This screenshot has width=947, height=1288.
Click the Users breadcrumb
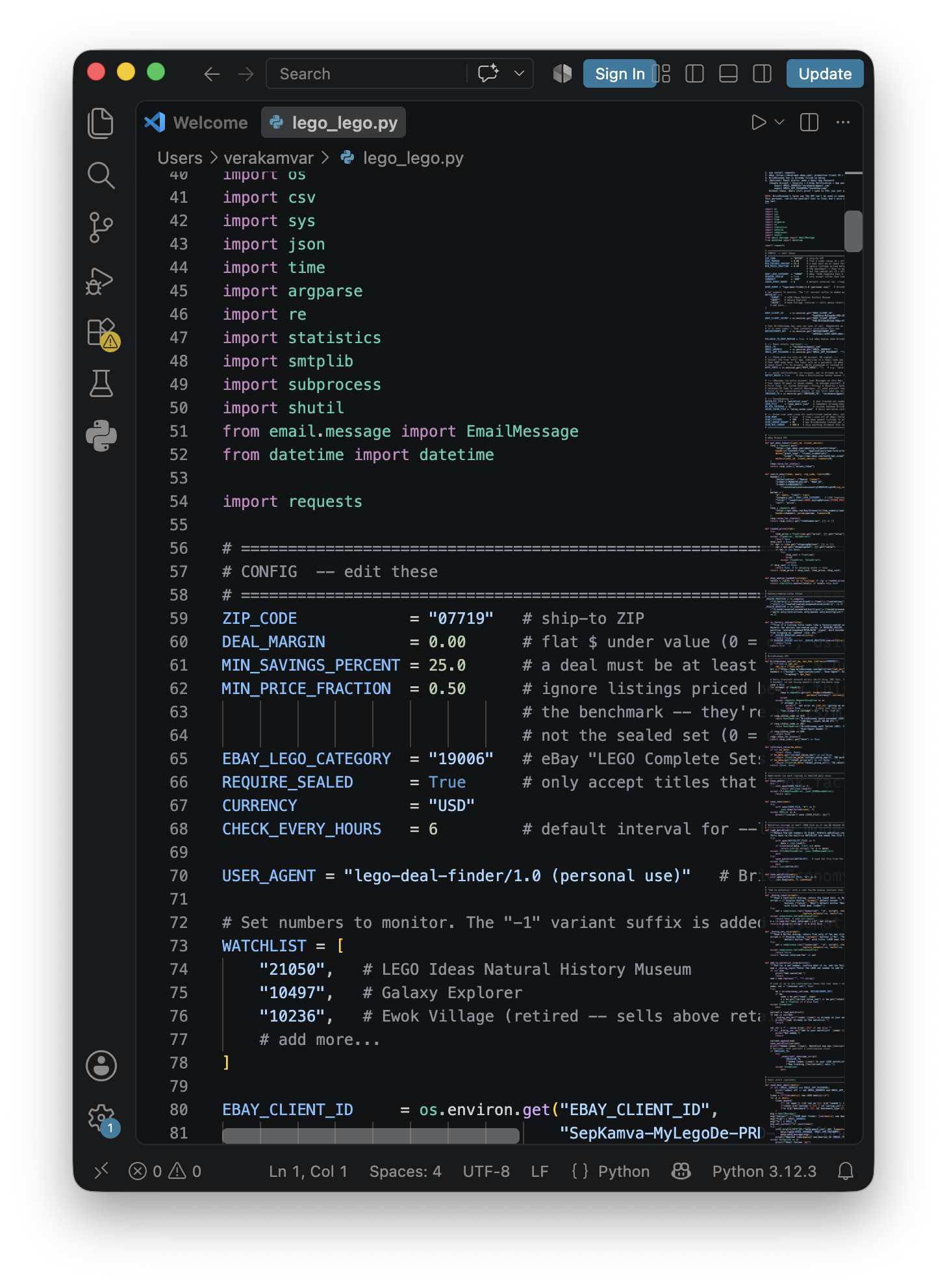[x=180, y=158]
